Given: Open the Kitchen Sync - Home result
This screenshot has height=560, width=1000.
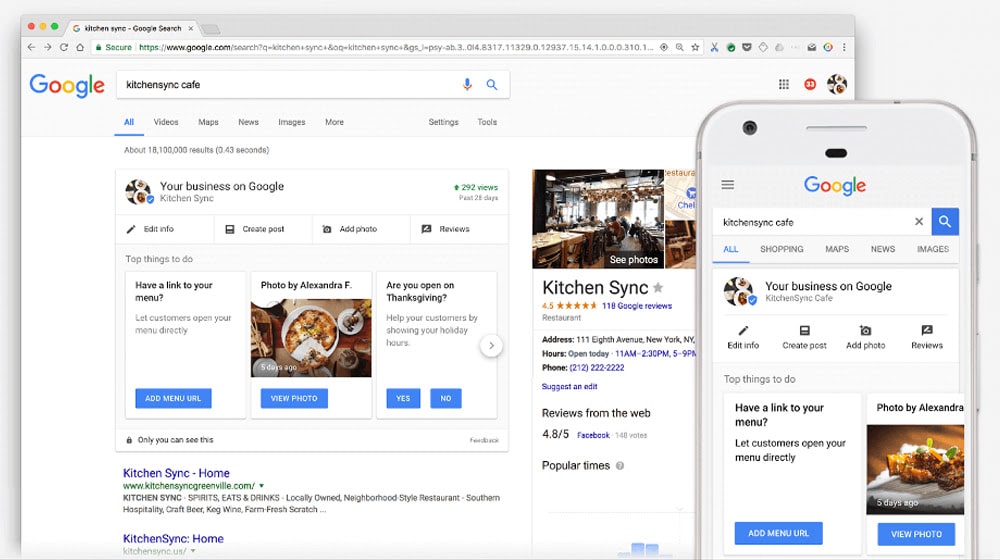Looking at the screenshot, I should [x=176, y=473].
